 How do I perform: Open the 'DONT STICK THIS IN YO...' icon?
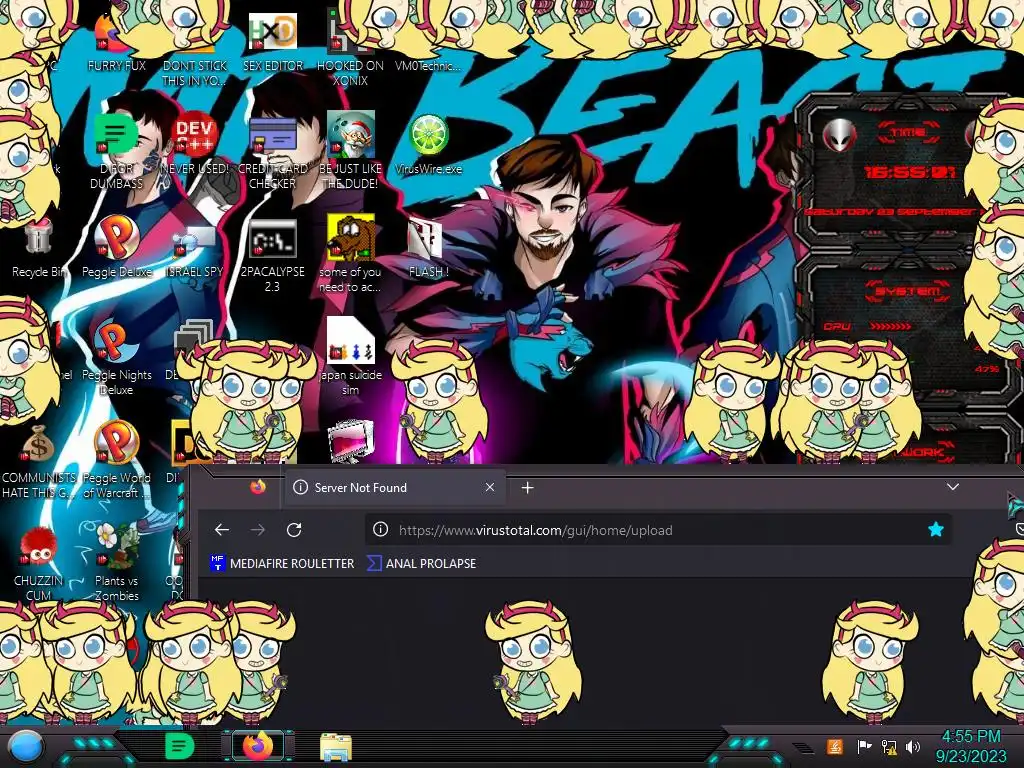(x=195, y=73)
